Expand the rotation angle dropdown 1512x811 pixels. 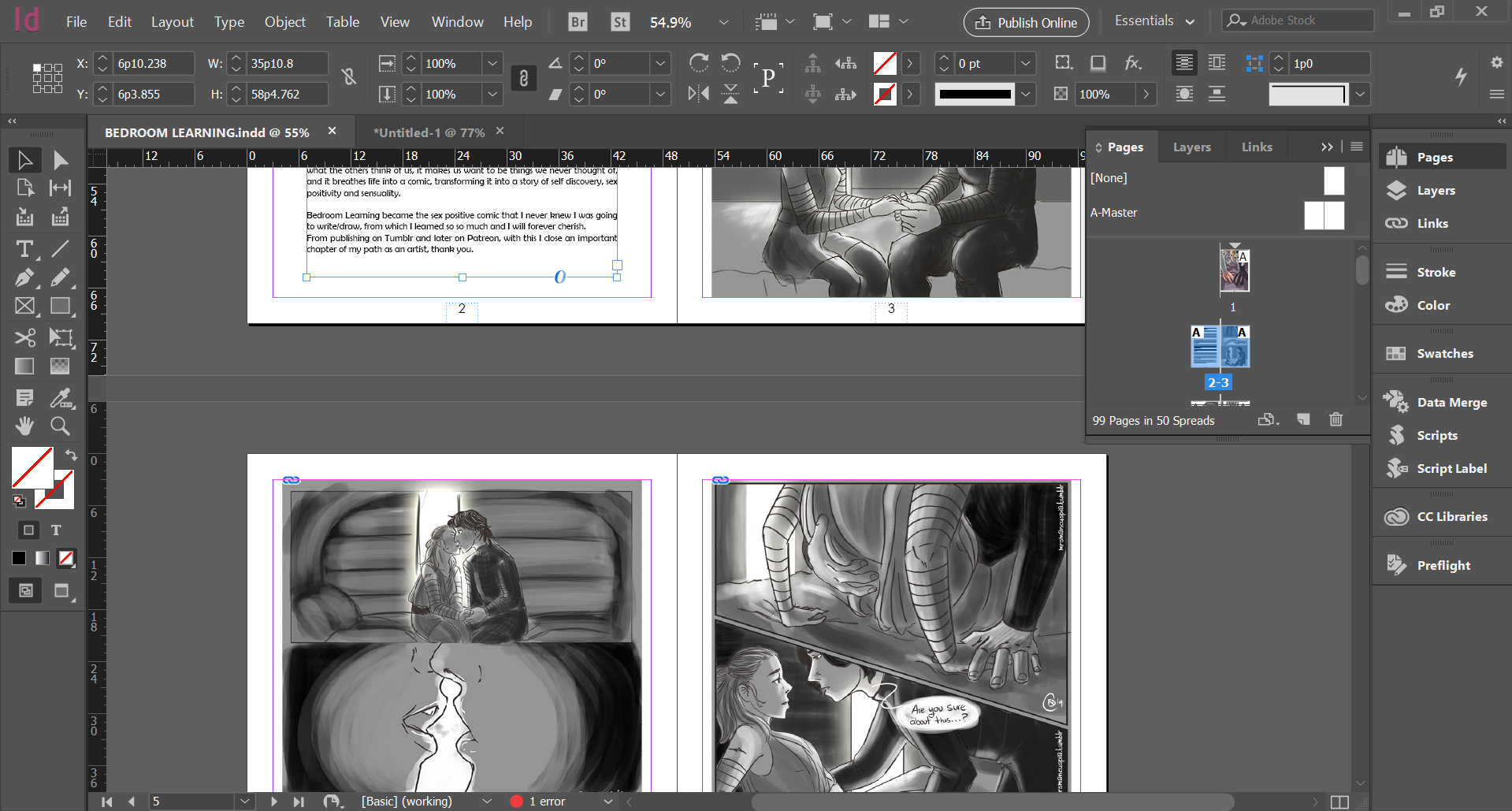point(660,63)
